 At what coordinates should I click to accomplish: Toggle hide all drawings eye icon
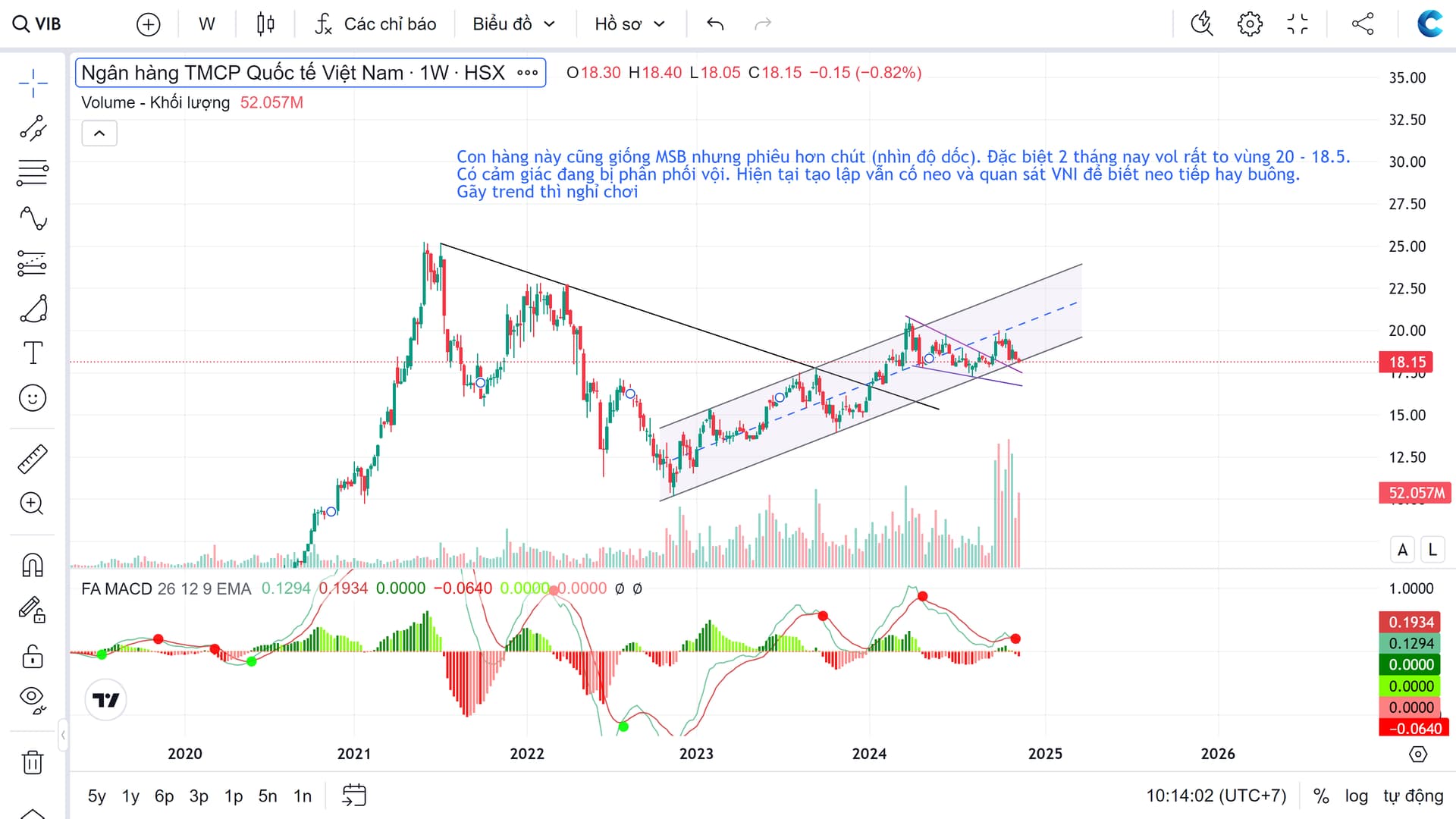(33, 698)
